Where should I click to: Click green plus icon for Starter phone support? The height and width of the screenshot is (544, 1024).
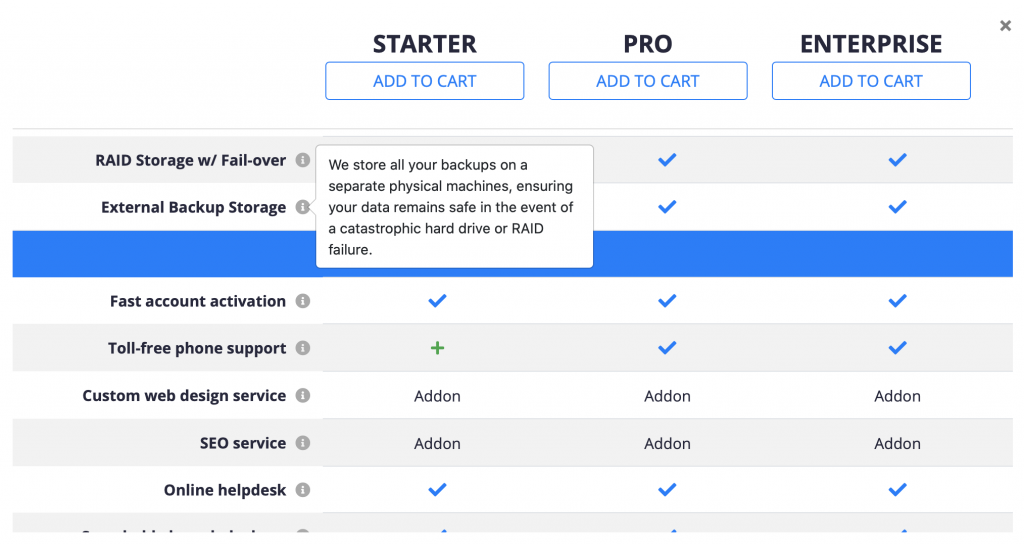tap(437, 348)
